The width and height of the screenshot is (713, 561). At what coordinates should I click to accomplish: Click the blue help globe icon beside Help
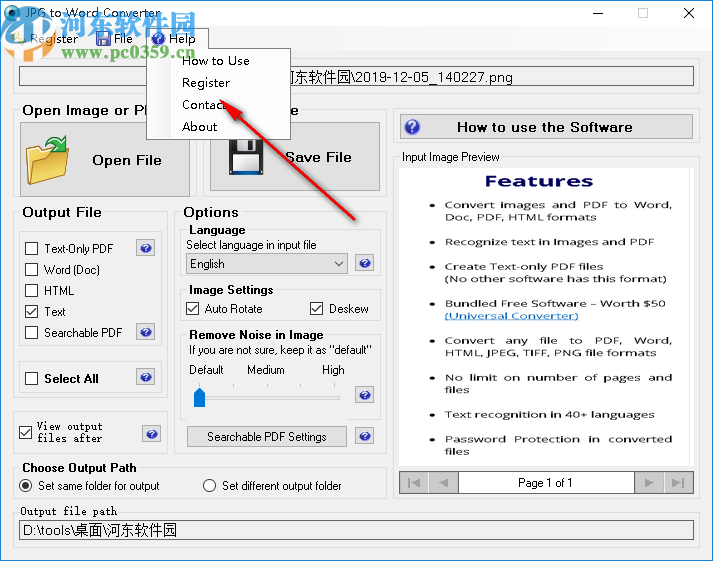coord(158,39)
